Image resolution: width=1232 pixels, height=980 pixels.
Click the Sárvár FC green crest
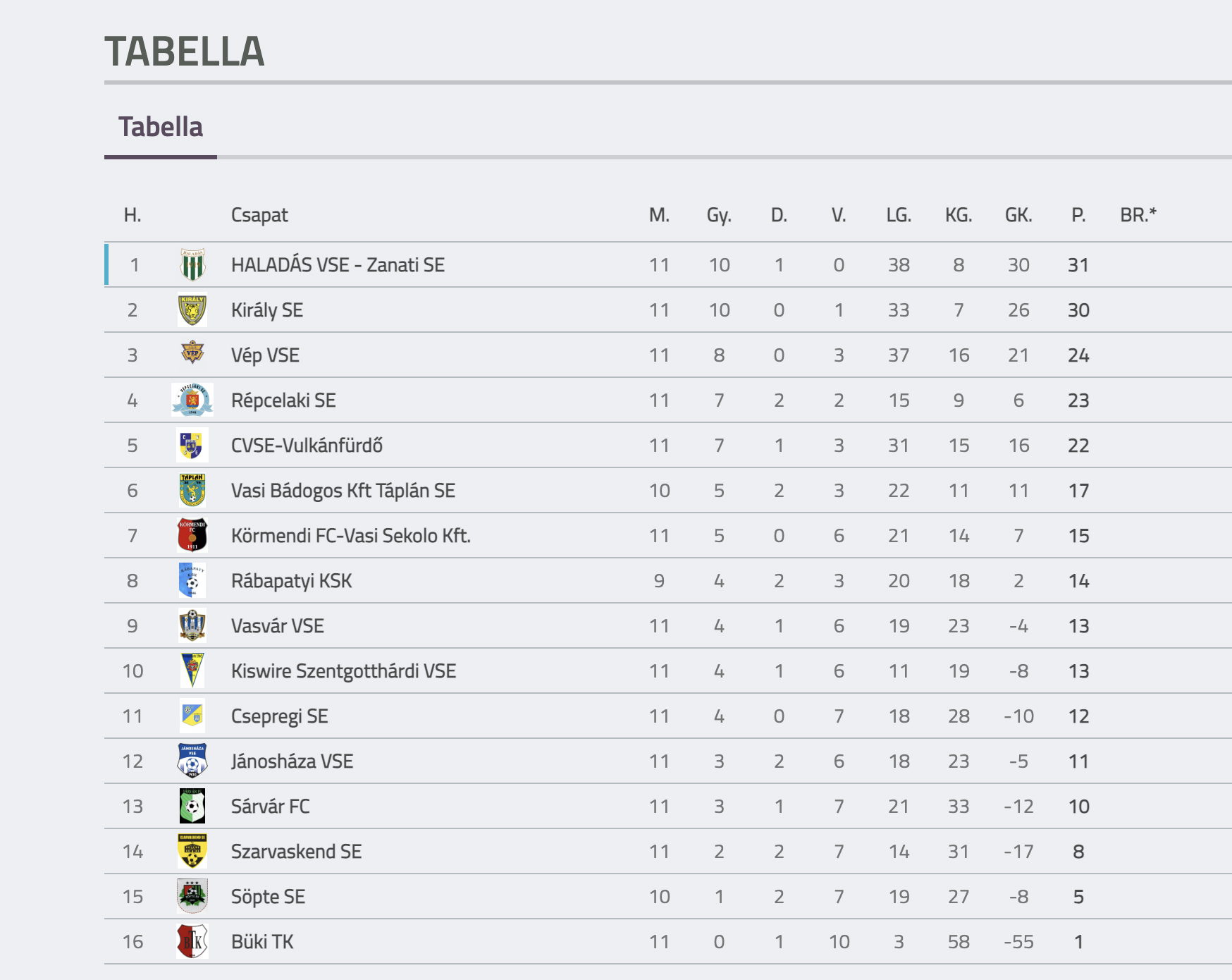click(x=192, y=806)
